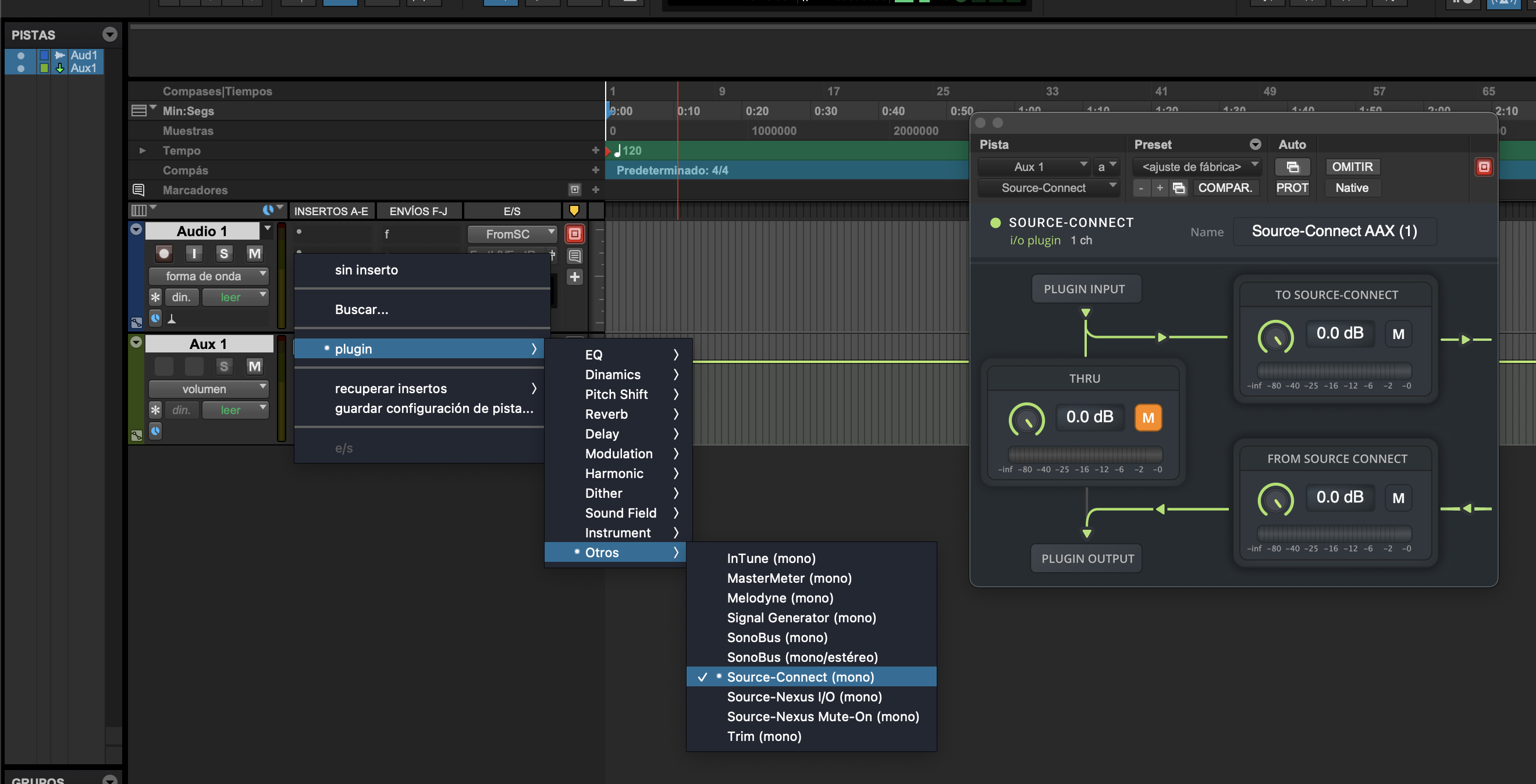Click the Audio 1 record enable button

163,254
